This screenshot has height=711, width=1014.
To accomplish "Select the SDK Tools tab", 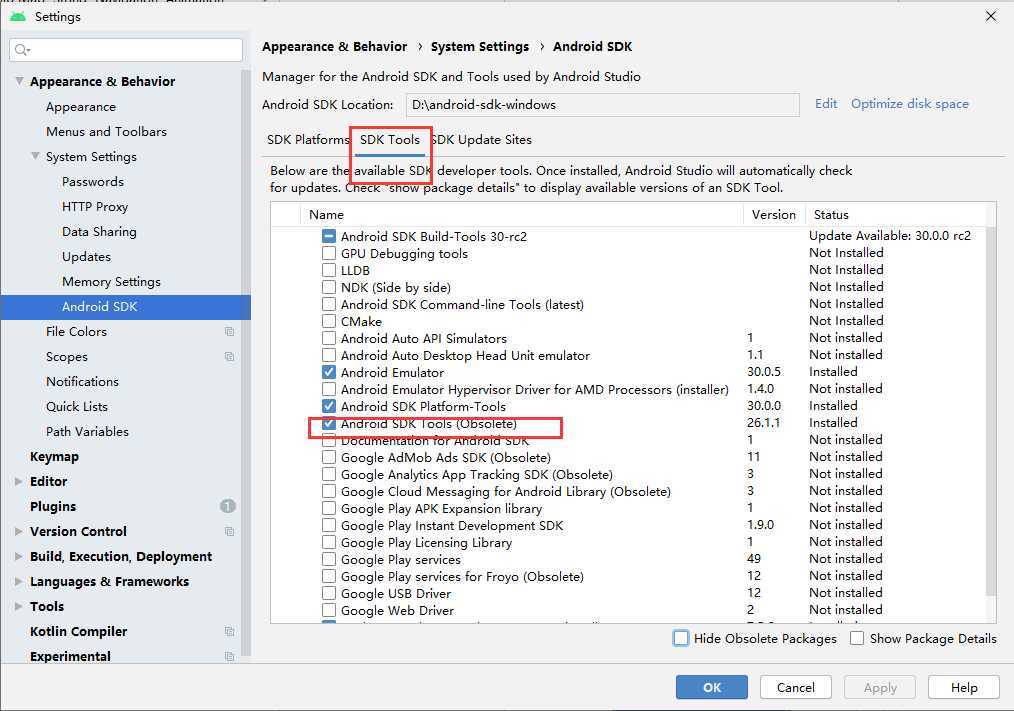I will (390, 140).
